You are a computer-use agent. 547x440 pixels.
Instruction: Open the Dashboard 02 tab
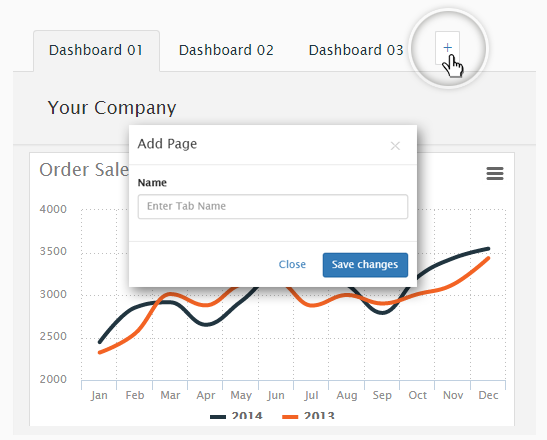pos(226,51)
